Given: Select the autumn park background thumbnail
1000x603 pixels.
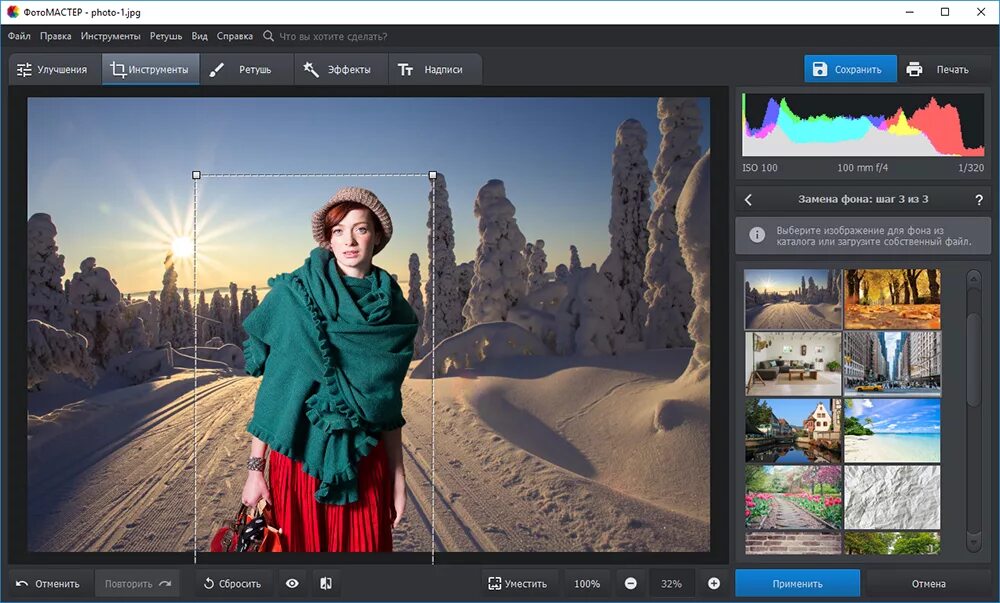Looking at the screenshot, I should pyautogui.click(x=892, y=298).
